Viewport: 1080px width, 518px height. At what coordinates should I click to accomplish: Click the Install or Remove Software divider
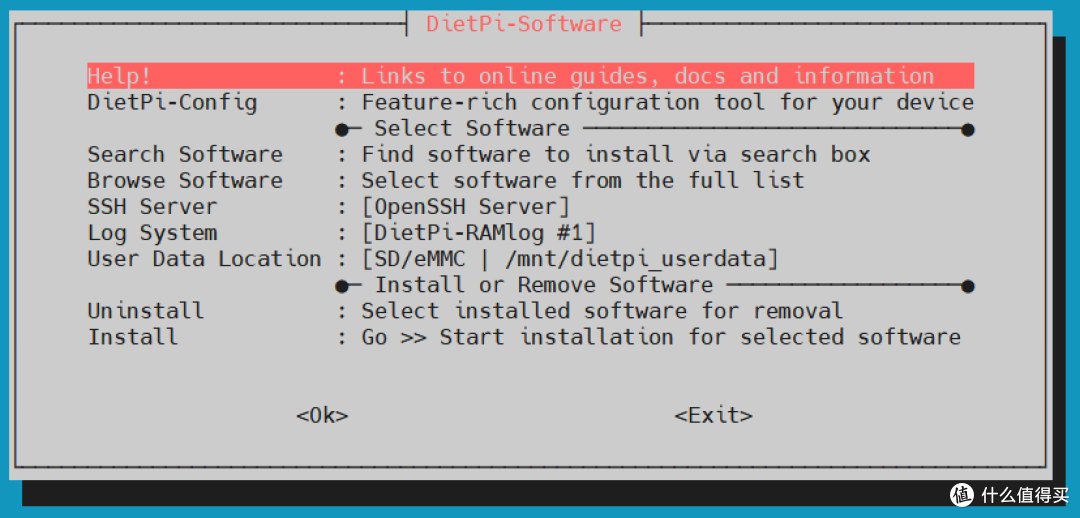pos(543,284)
